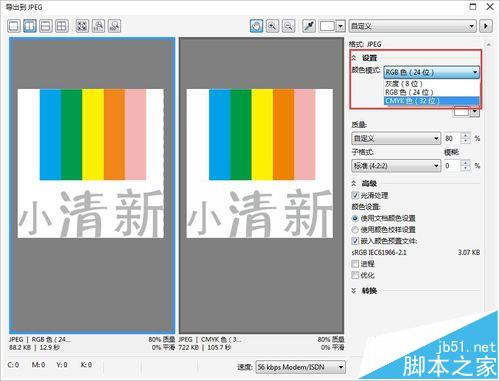Toggle the 嵌入颜色预置文件 checkbox
Screen dimensions: 500x381
click(355, 241)
